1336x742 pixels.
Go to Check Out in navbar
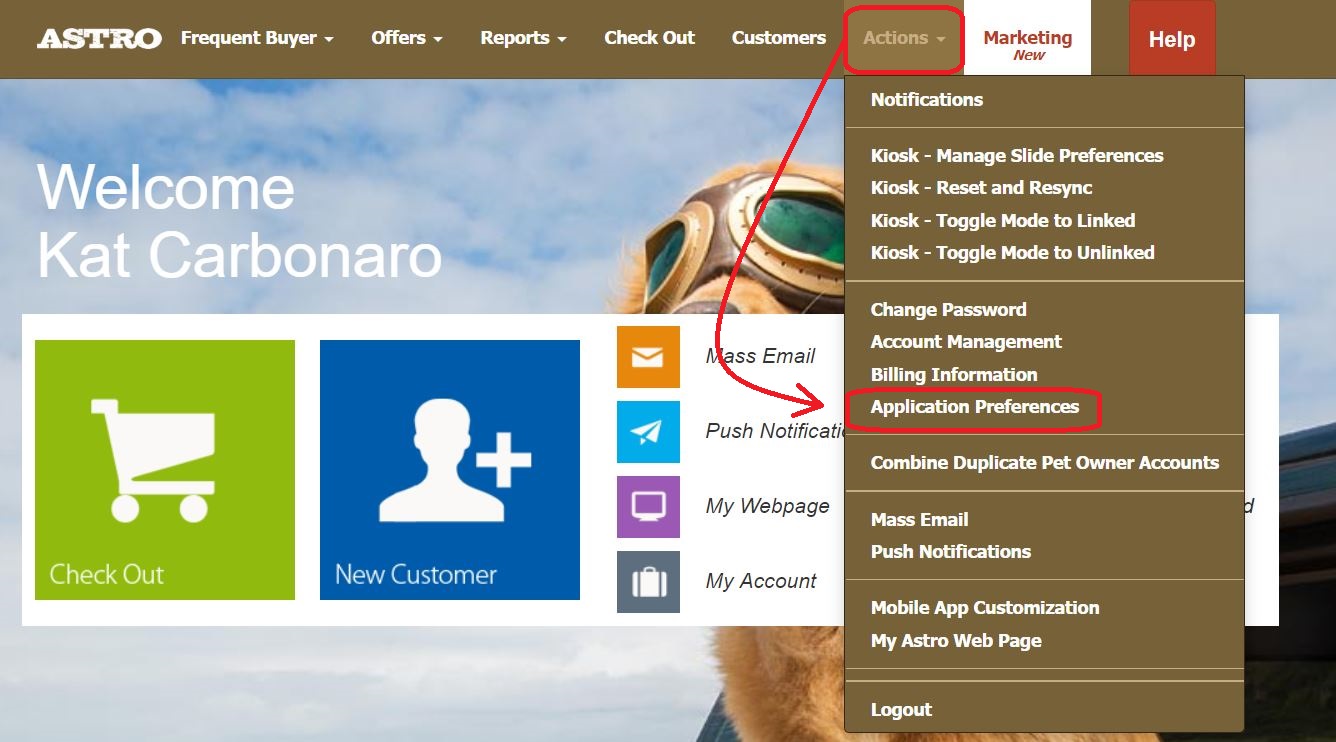tap(649, 38)
